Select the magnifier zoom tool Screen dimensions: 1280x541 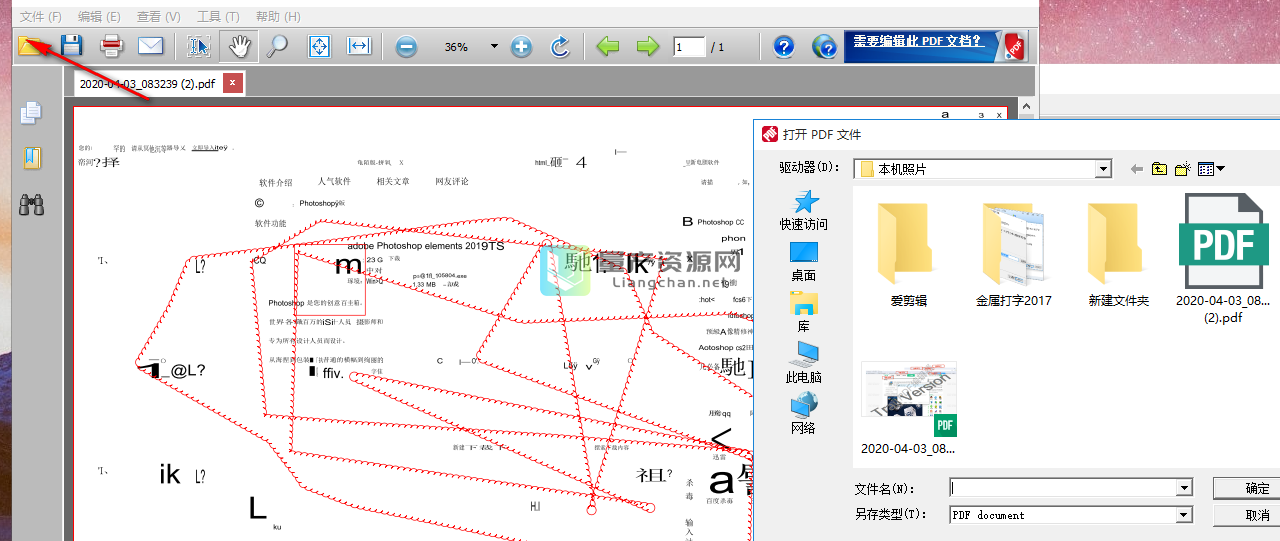point(277,46)
